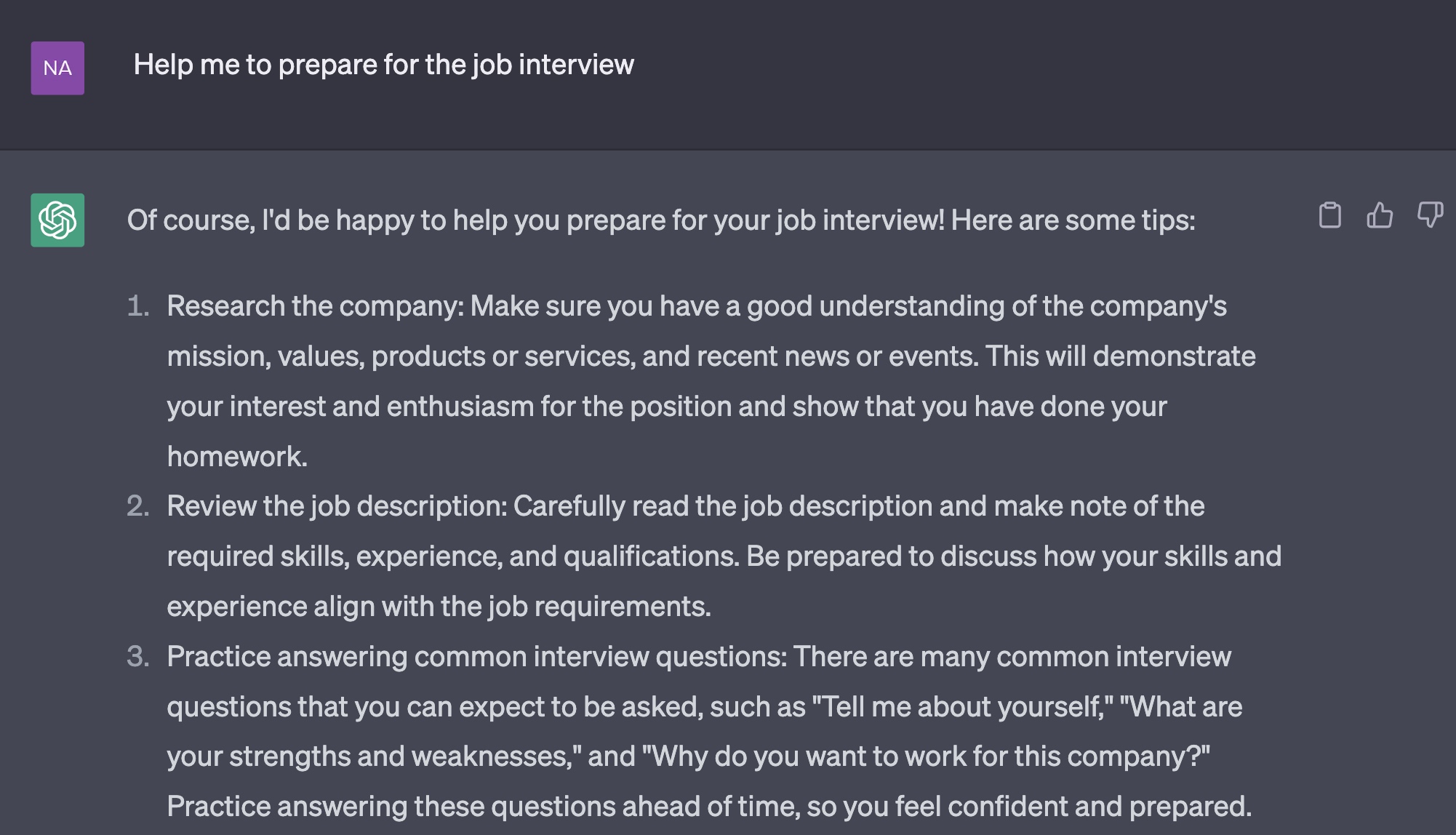Image resolution: width=1456 pixels, height=835 pixels.
Task: Click the phrase 'experience align with the job requirements'
Action: pyautogui.click(x=439, y=607)
